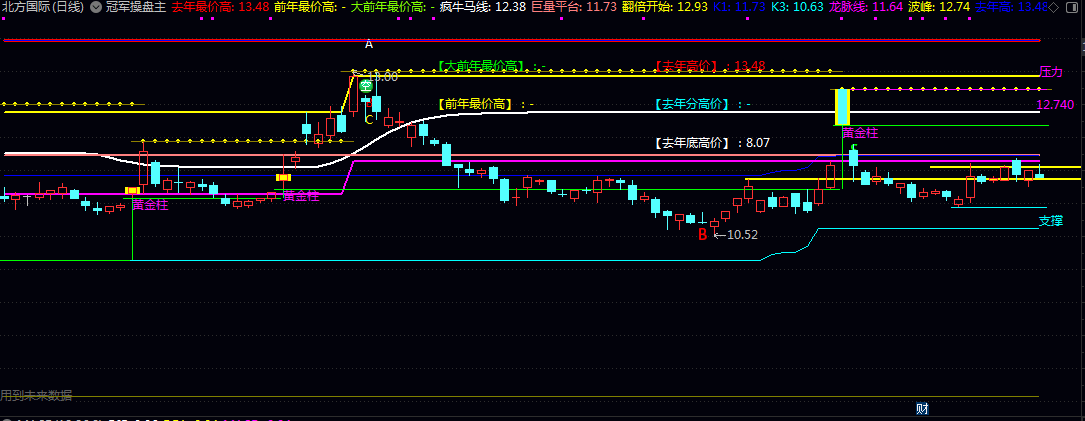The height and width of the screenshot is (421, 1085).
Task: Click the 北方国际(日线) chart title
Action: click(x=42, y=7)
